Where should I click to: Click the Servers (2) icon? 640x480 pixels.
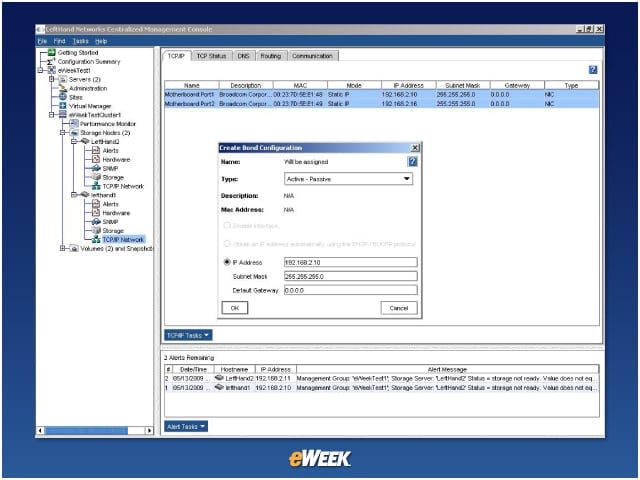coord(63,79)
